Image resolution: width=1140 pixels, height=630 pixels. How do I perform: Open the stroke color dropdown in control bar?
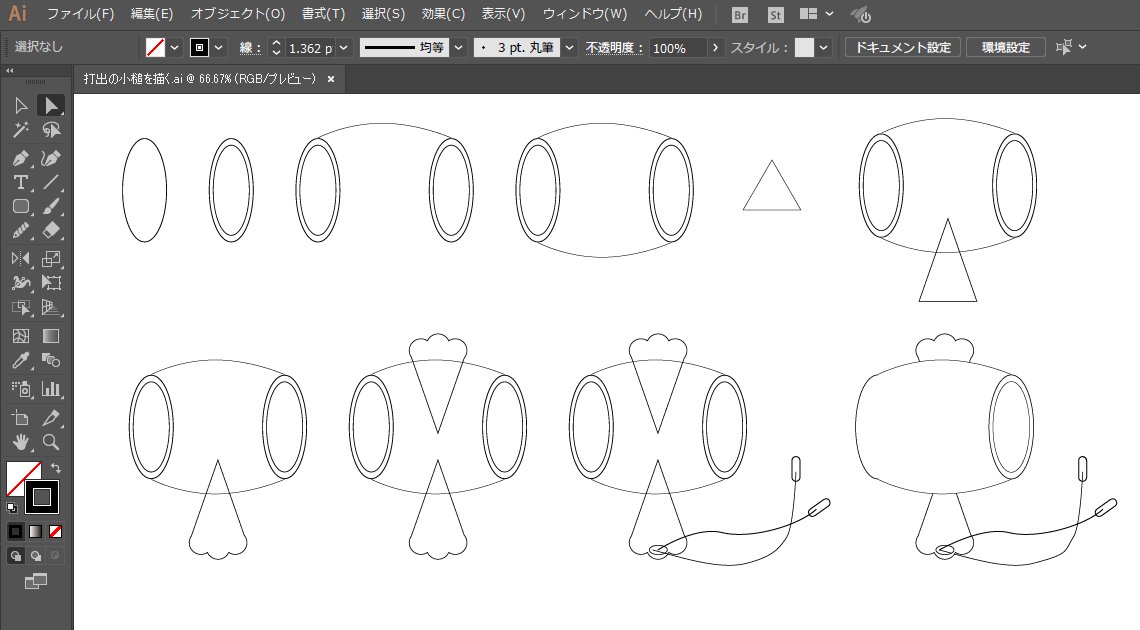219,48
